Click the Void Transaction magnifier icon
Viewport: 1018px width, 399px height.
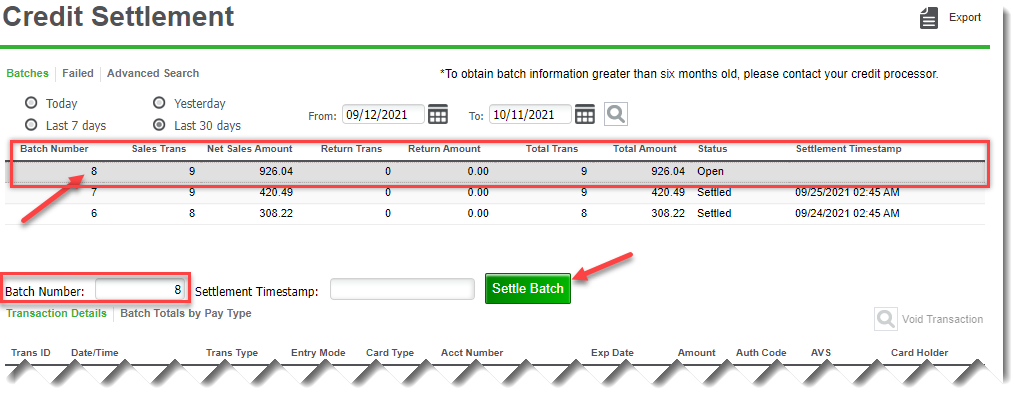886,319
